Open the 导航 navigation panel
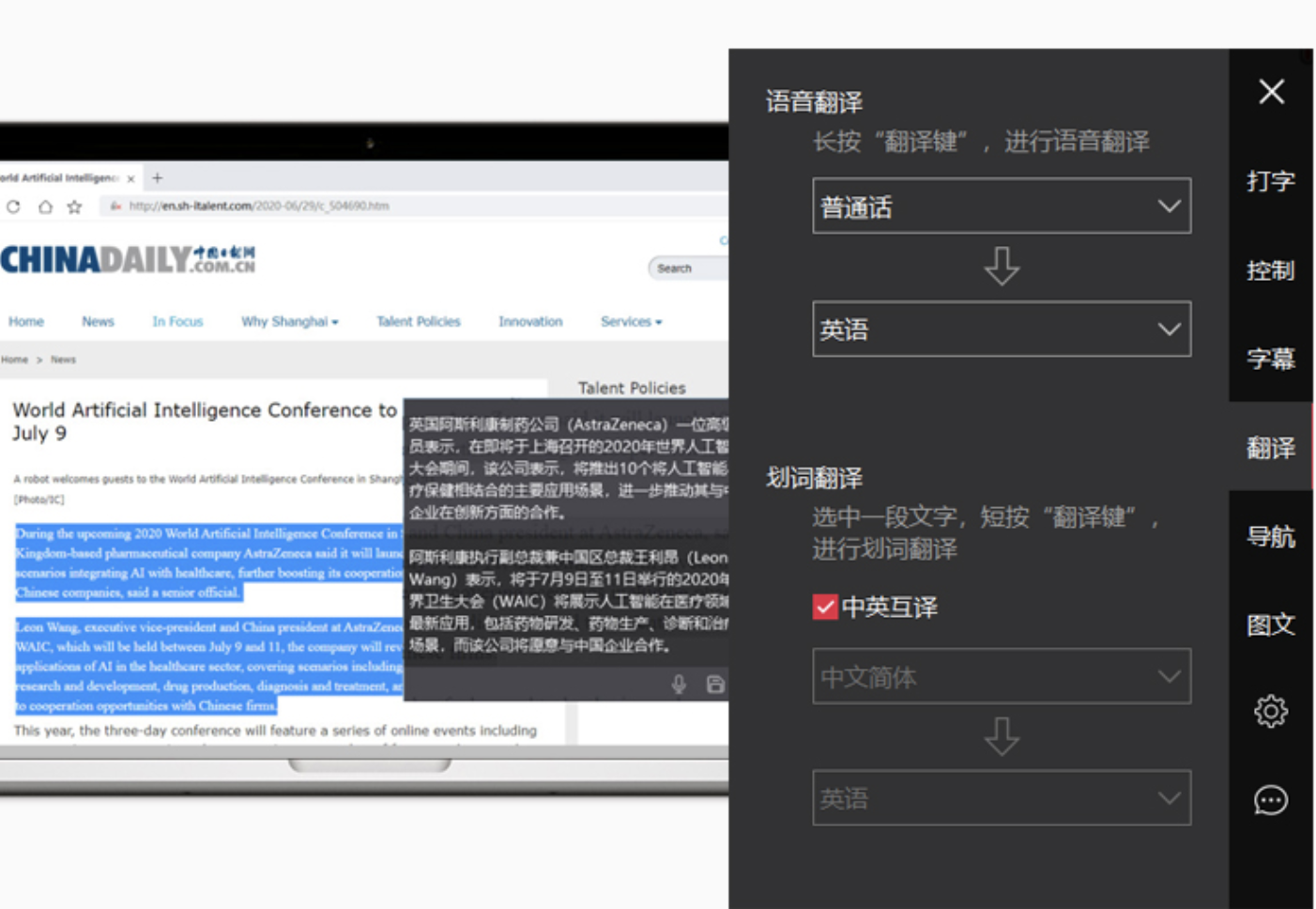1316x909 pixels. coord(1271,535)
